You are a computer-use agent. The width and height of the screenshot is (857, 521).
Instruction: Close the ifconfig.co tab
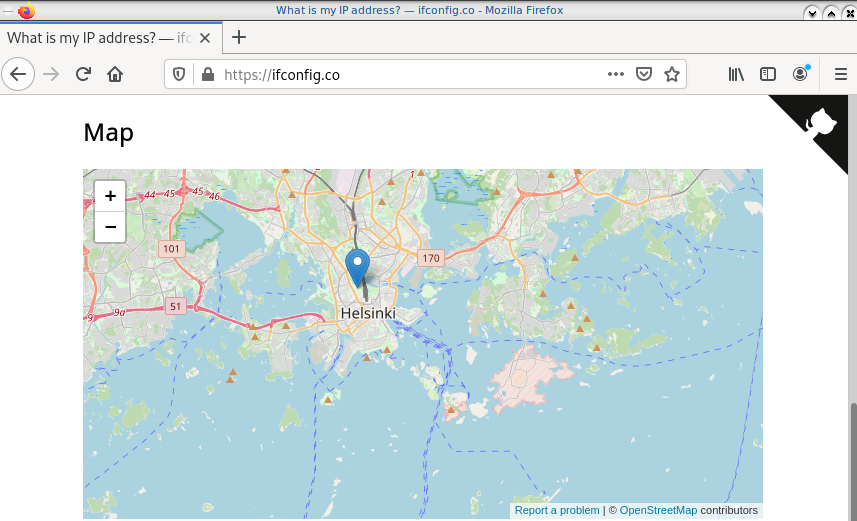205,38
